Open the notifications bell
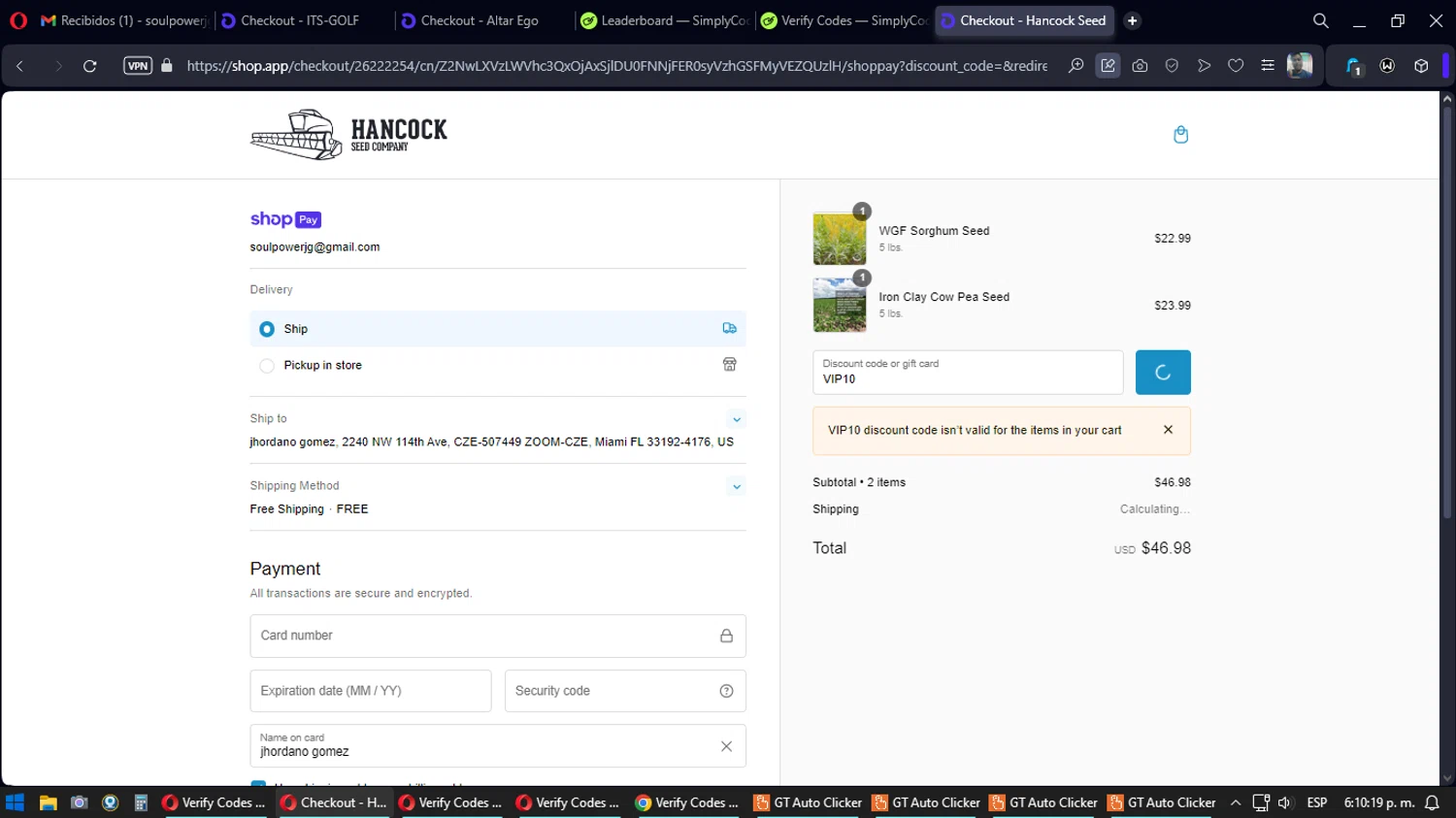 tap(1432, 803)
